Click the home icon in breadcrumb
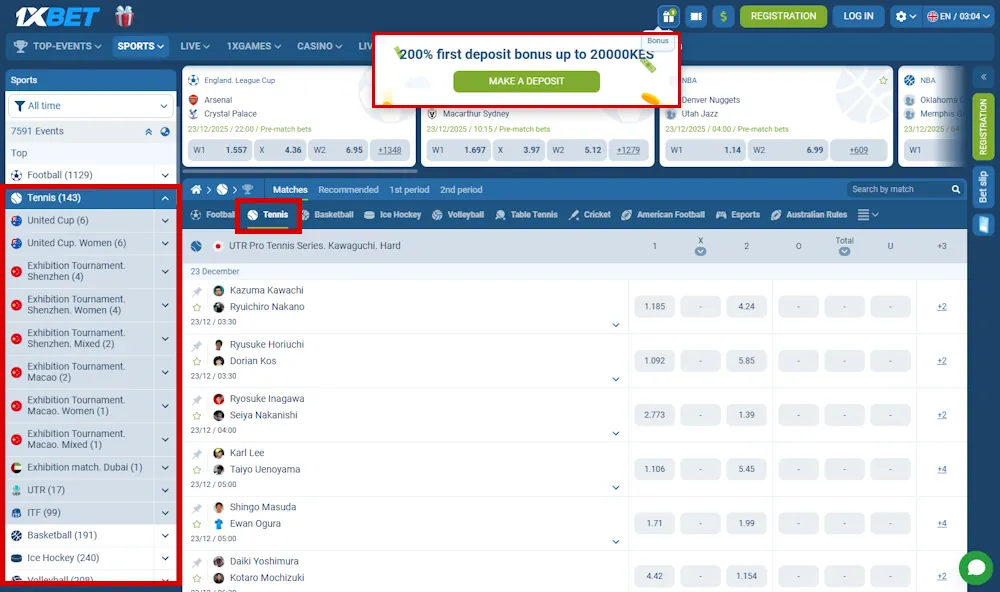Screen dimensions: 1000x592 (197, 189)
